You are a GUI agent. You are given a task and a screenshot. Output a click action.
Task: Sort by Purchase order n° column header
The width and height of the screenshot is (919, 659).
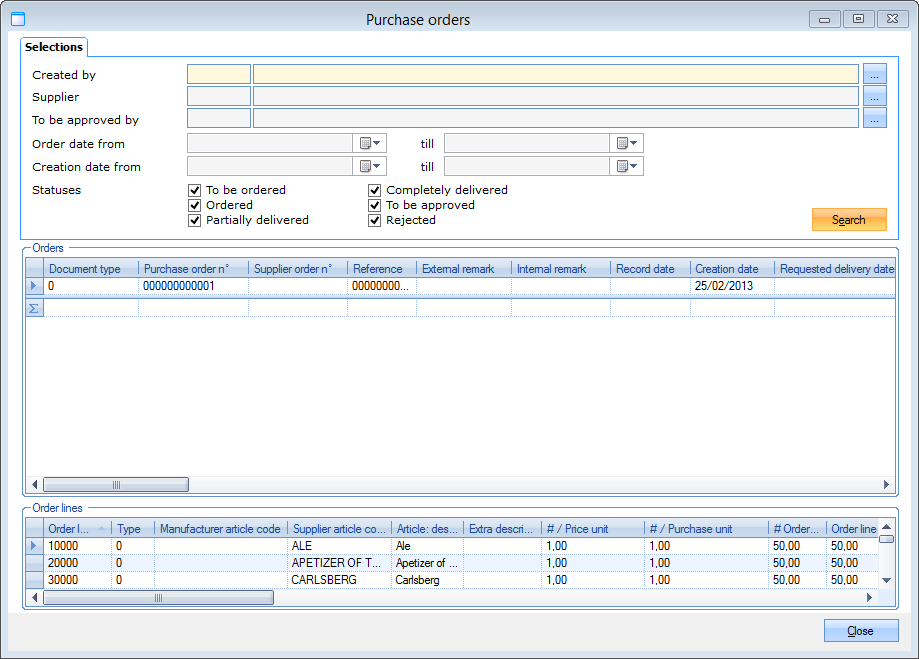click(x=193, y=269)
